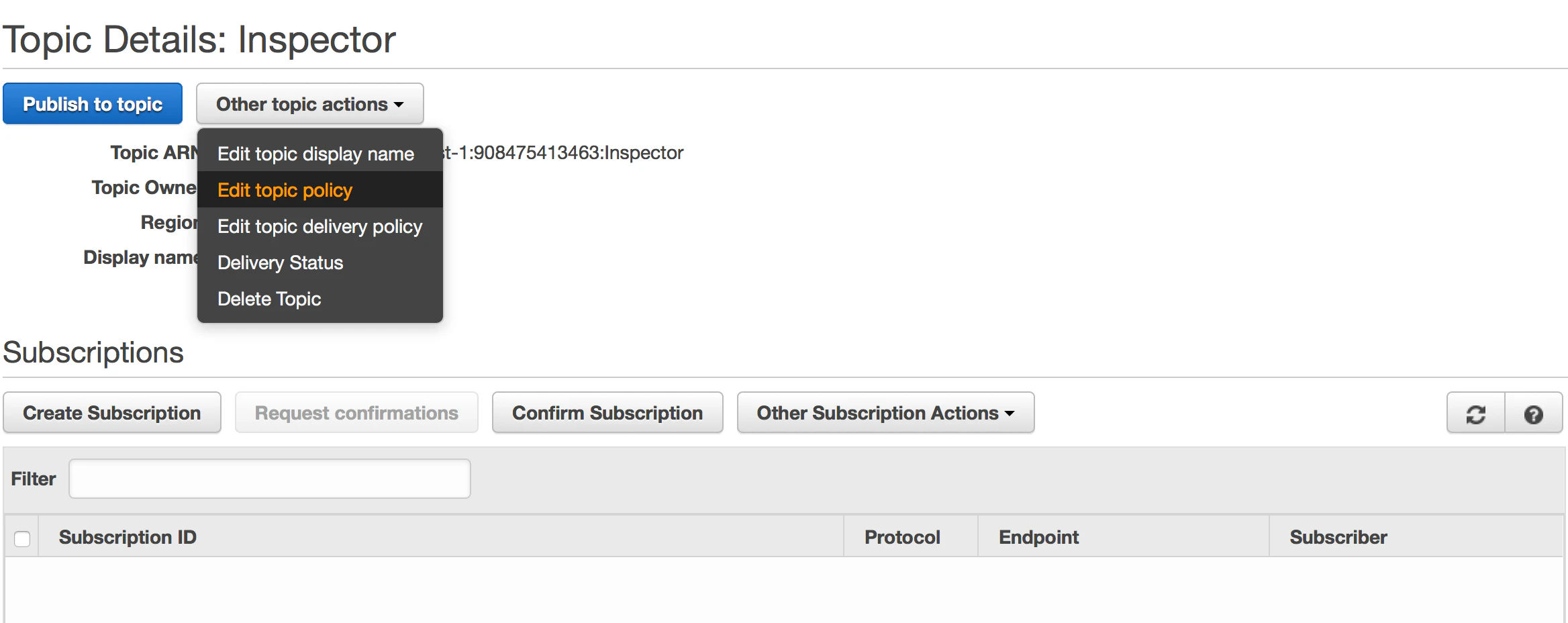The width and height of the screenshot is (1568, 623).
Task: Sort by Protocol column header
Action: pyautogui.click(x=901, y=537)
